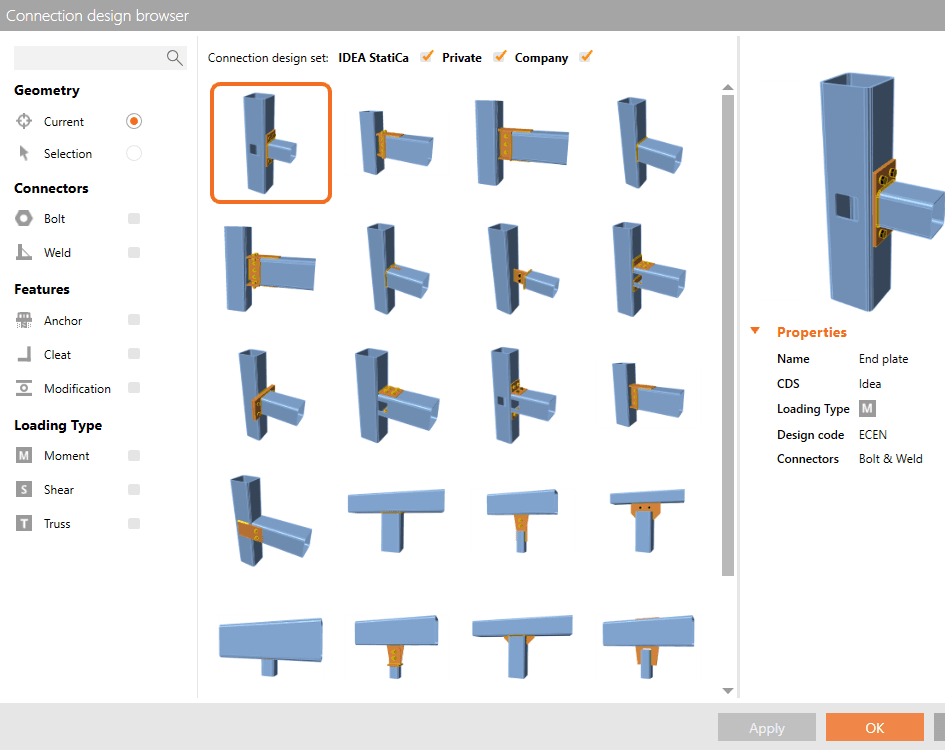
Task: Select the highlighted end plate connection thumbnail
Action: coord(271,143)
